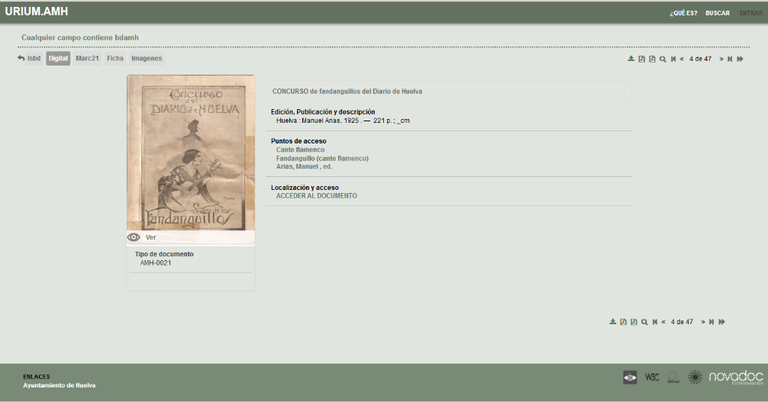This screenshot has width=768, height=402.
Task: Click the URIUM.AMH site title
Action: point(37,11)
